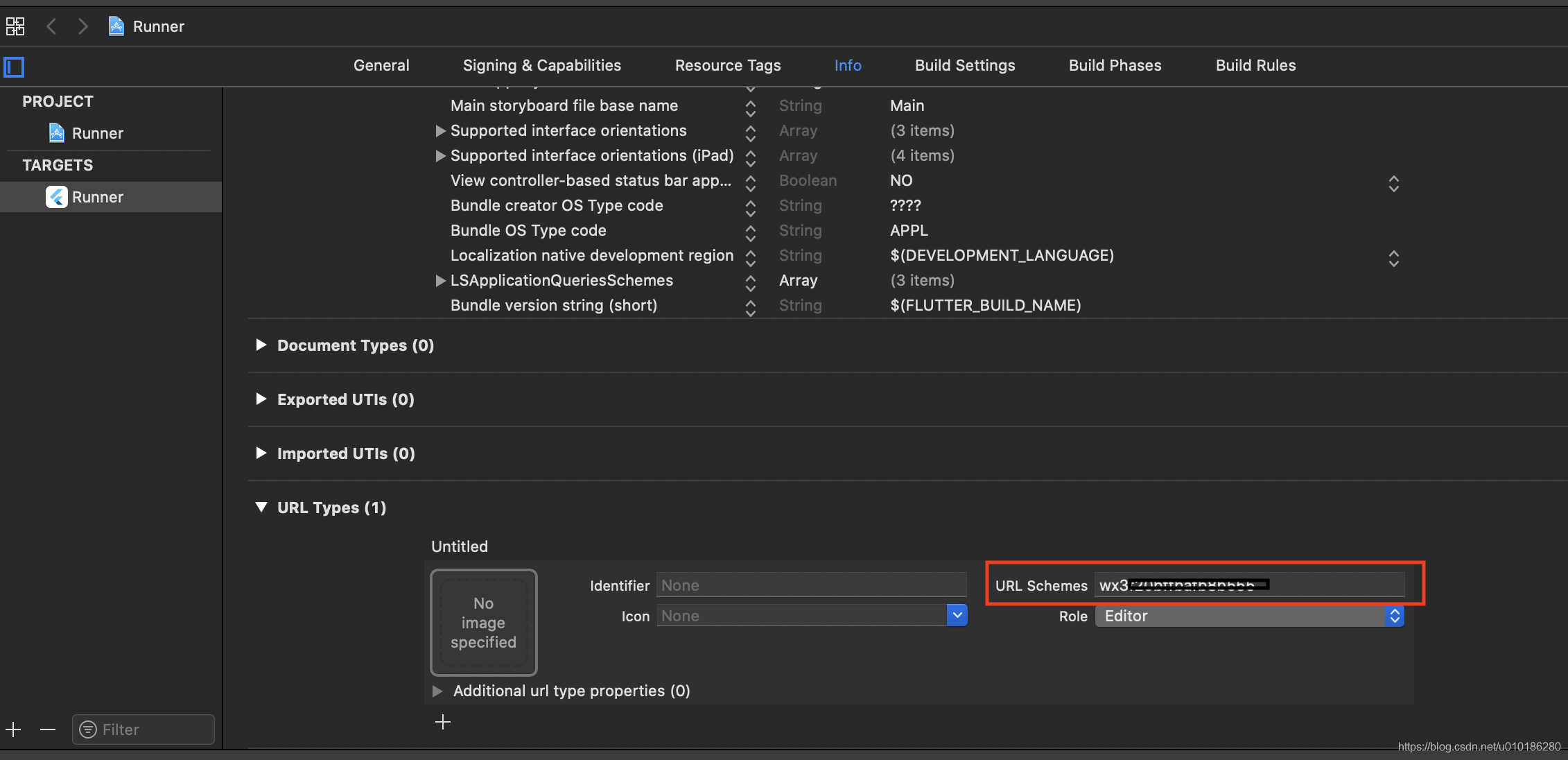Screen dimensions: 1568x760
Task: Expand the Supported interface orientations array
Action: pos(439,131)
